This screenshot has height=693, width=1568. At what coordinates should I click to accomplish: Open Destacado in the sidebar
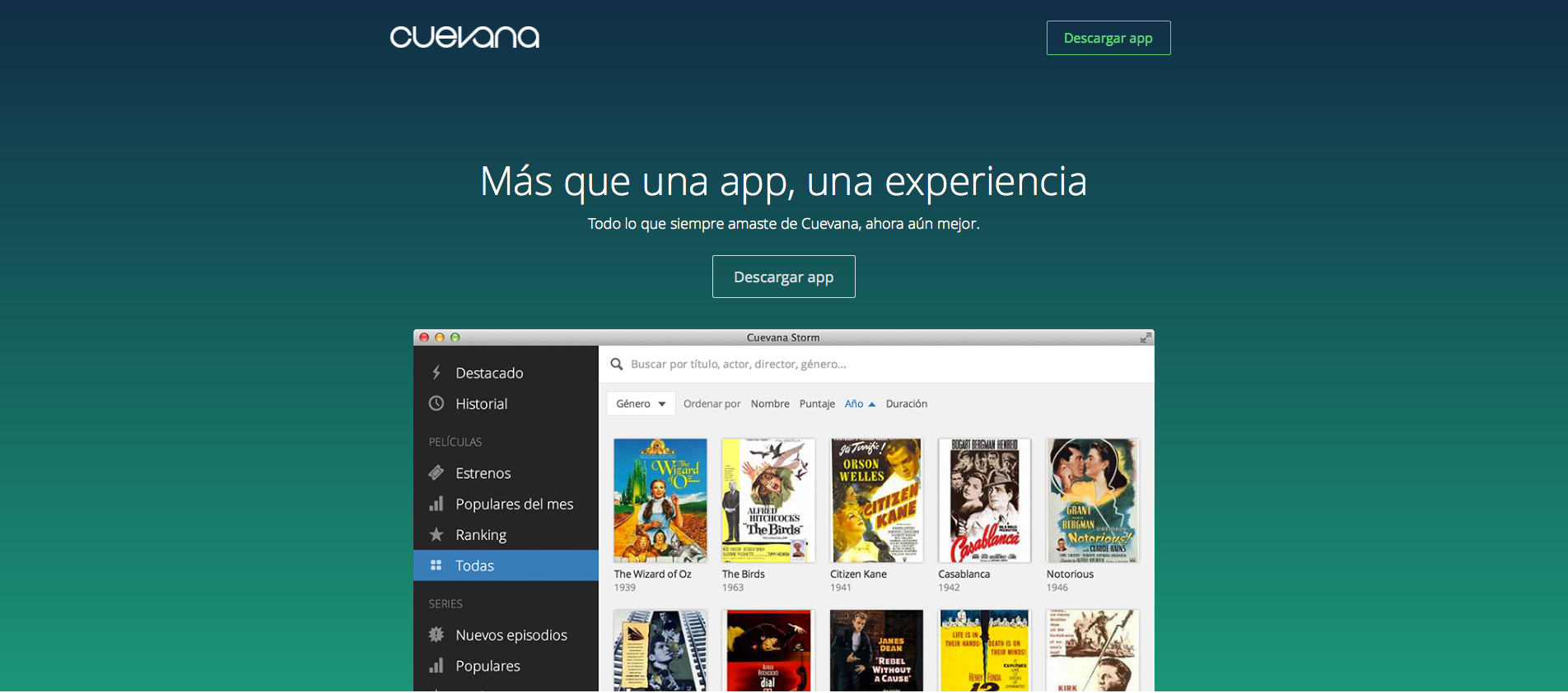coord(506,373)
